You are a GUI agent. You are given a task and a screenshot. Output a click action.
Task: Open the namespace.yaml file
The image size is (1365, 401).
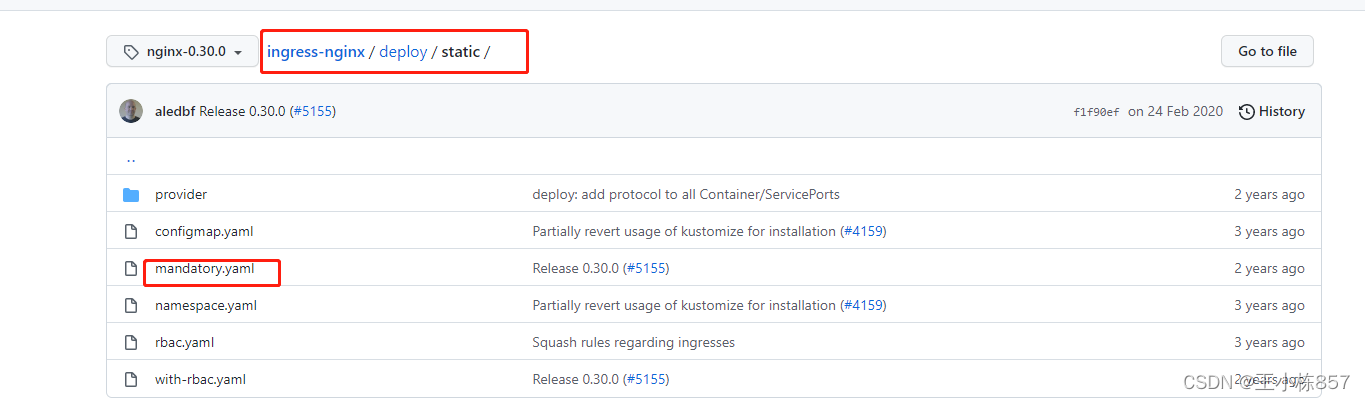click(x=206, y=305)
